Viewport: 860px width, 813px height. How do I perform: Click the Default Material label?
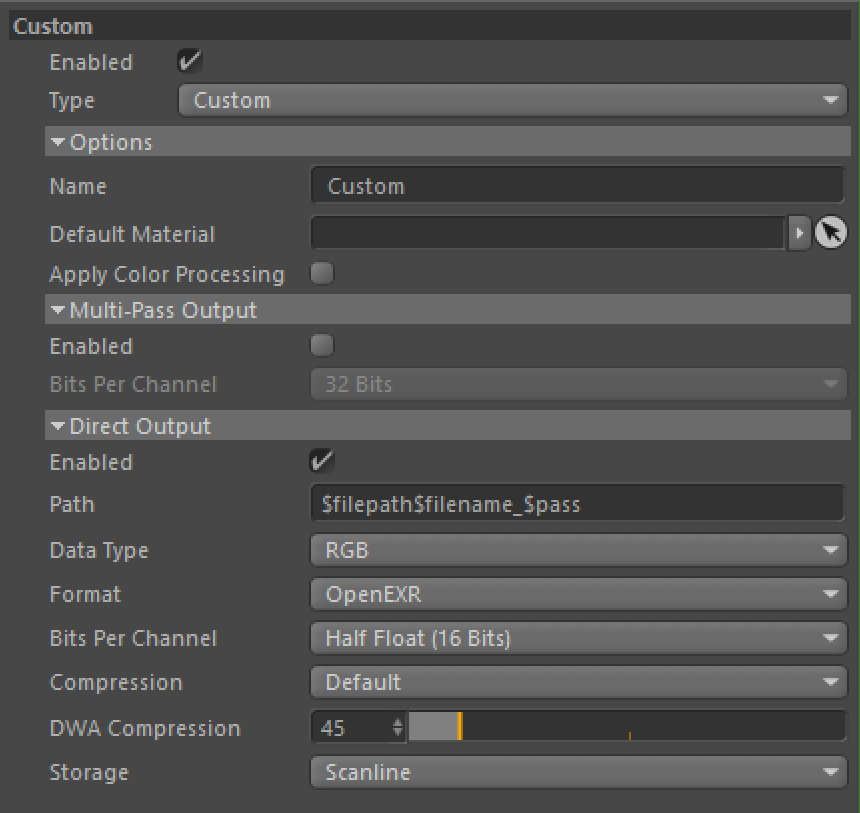tap(132, 234)
